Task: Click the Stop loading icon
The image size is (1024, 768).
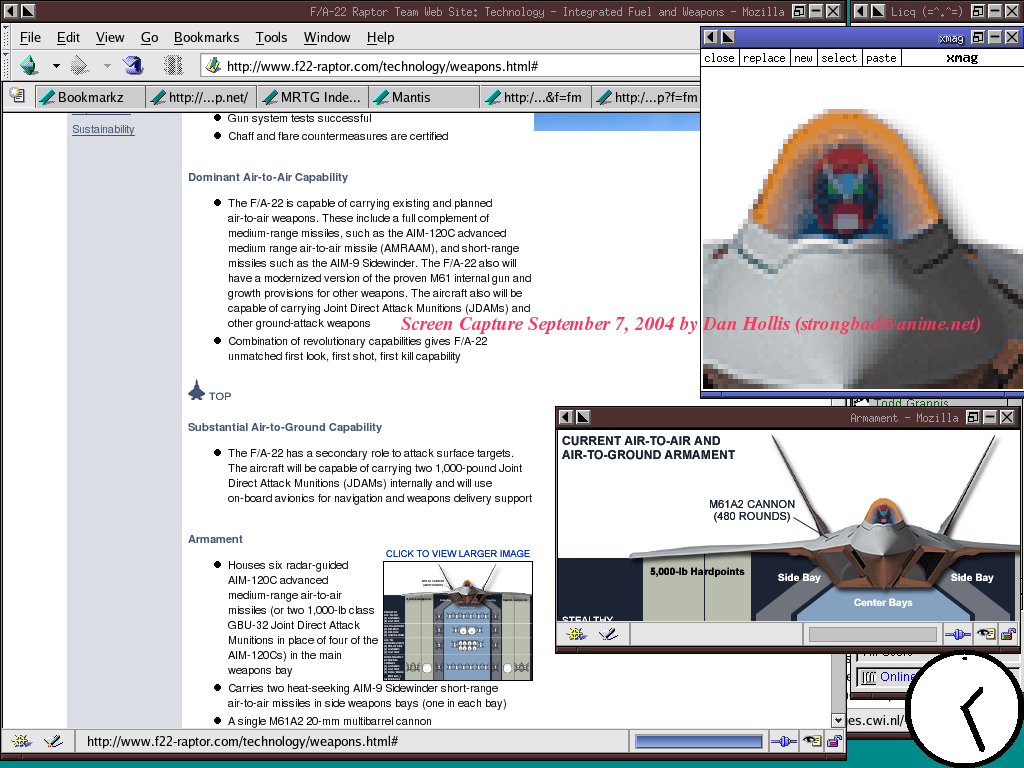Action: tap(173, 66)
